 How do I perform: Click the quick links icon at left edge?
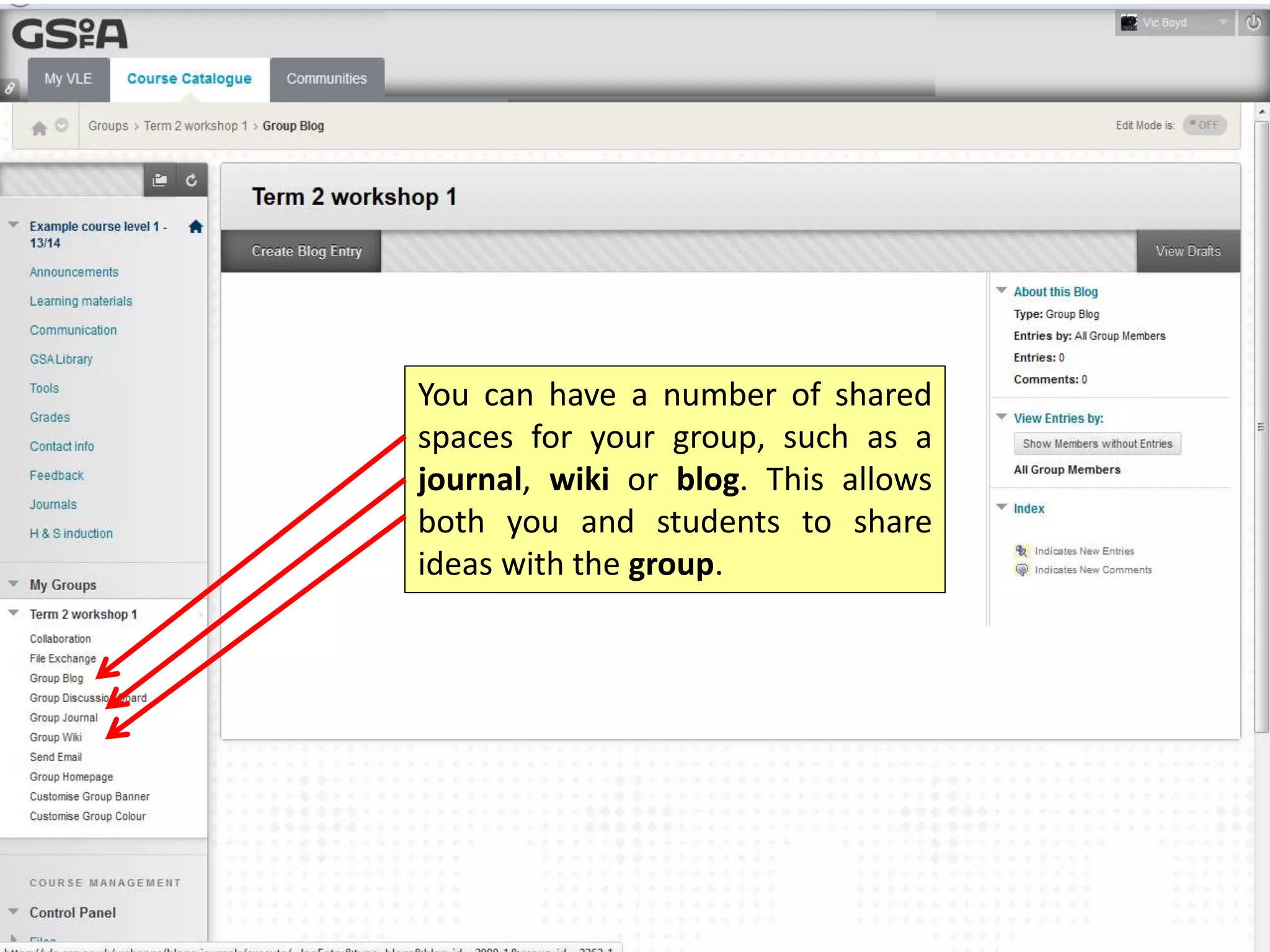point(10,88)
